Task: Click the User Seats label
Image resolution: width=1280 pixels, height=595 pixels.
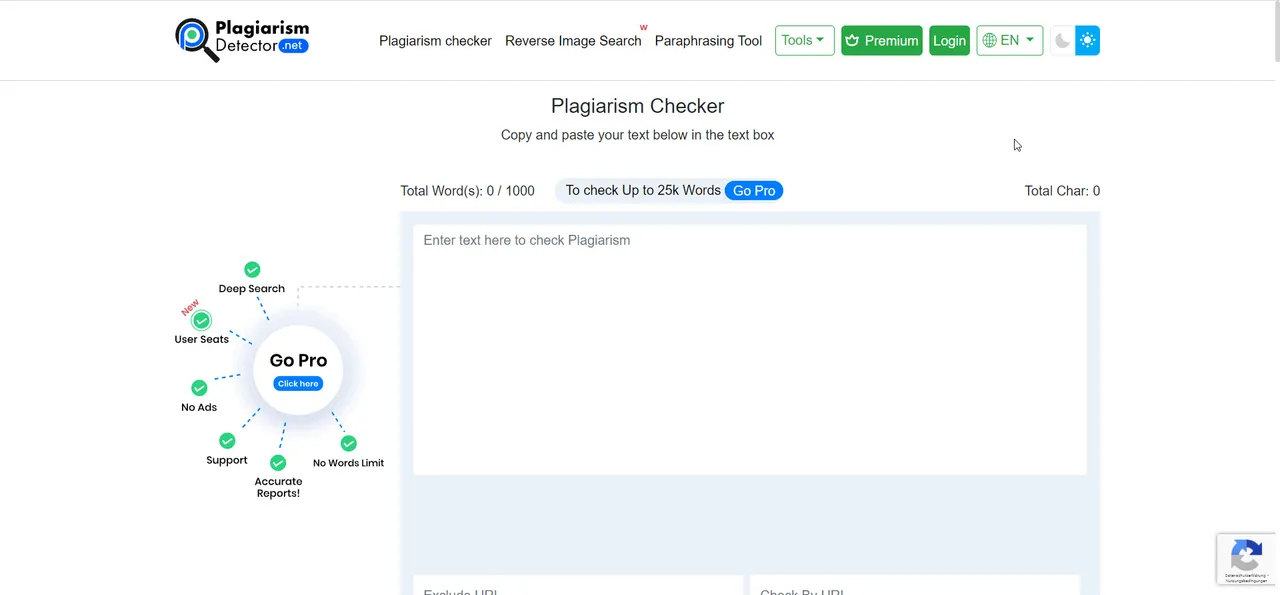Action: 202,340
